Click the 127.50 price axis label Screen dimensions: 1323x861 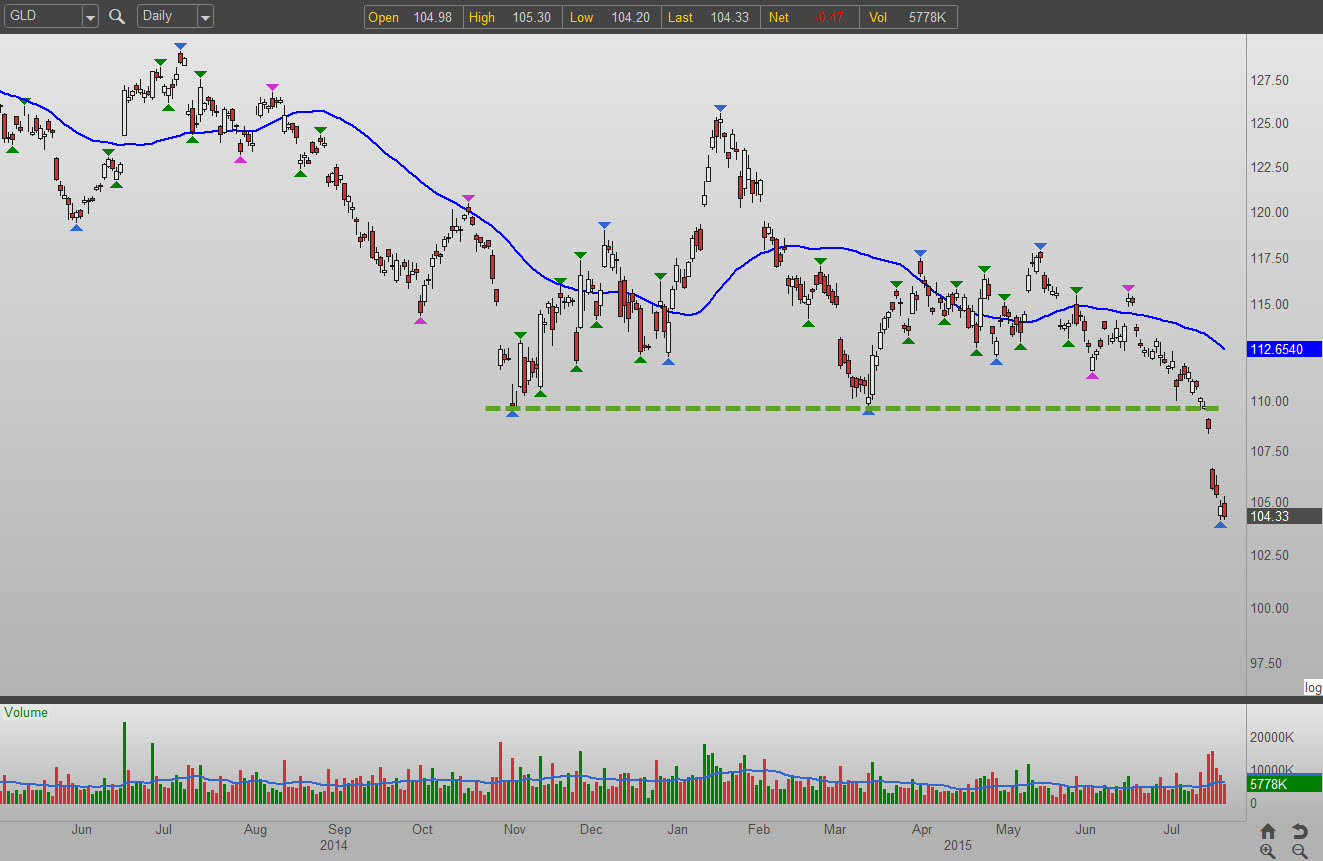[x=1269, y=80]
